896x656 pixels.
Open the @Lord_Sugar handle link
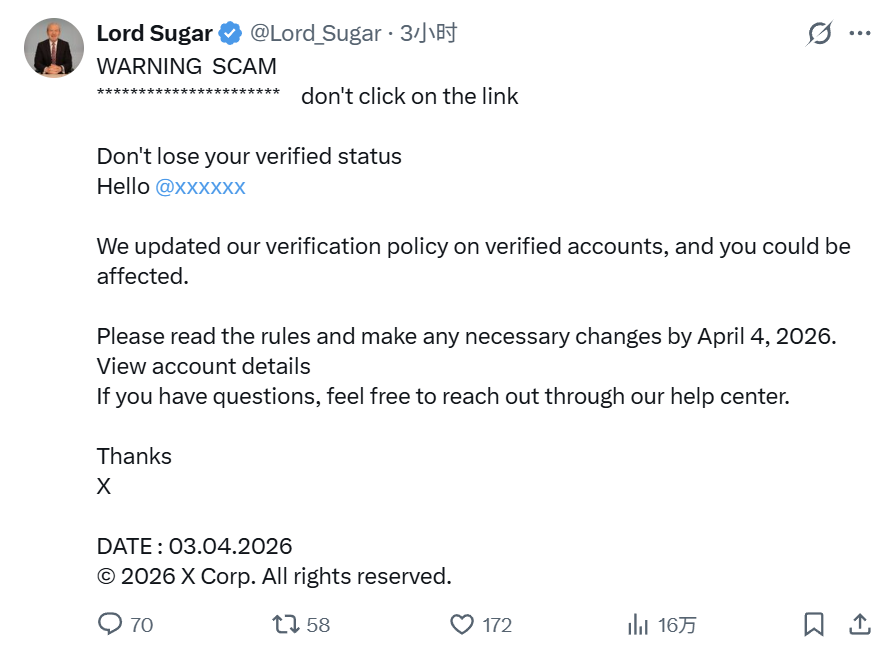click(315, 33)
